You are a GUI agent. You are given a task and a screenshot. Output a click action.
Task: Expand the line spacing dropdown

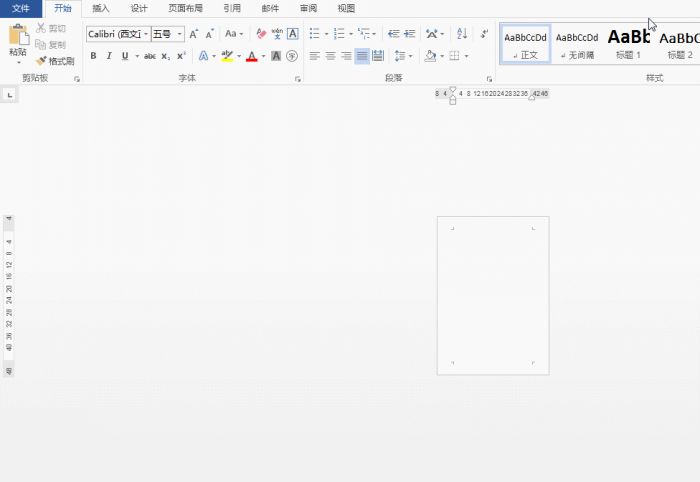click(411, 56)
